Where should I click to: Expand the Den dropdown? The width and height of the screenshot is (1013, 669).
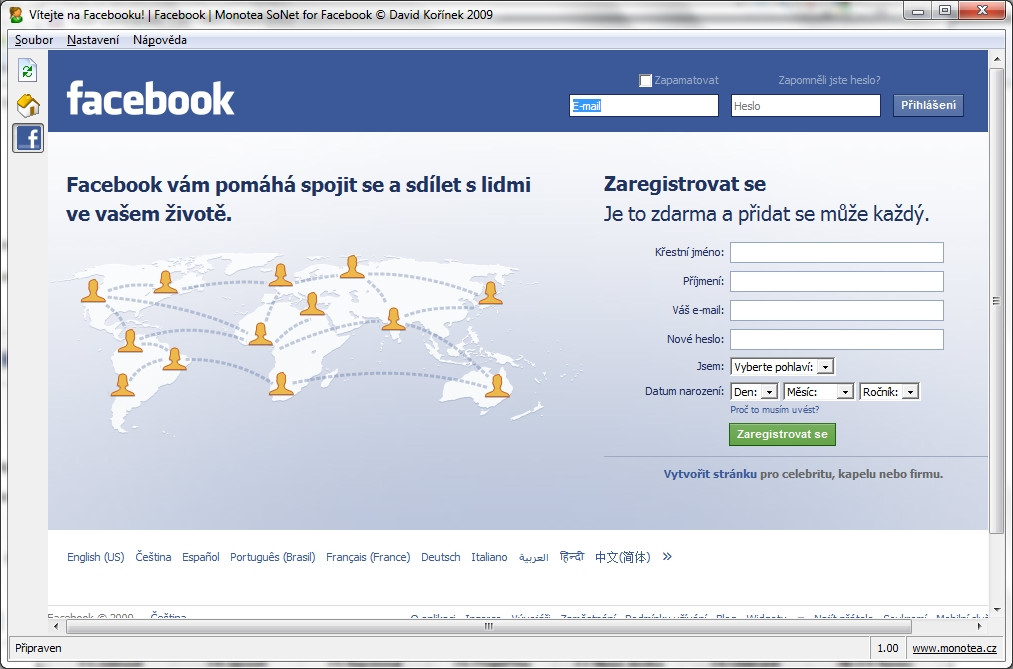[x=754, y=392]
